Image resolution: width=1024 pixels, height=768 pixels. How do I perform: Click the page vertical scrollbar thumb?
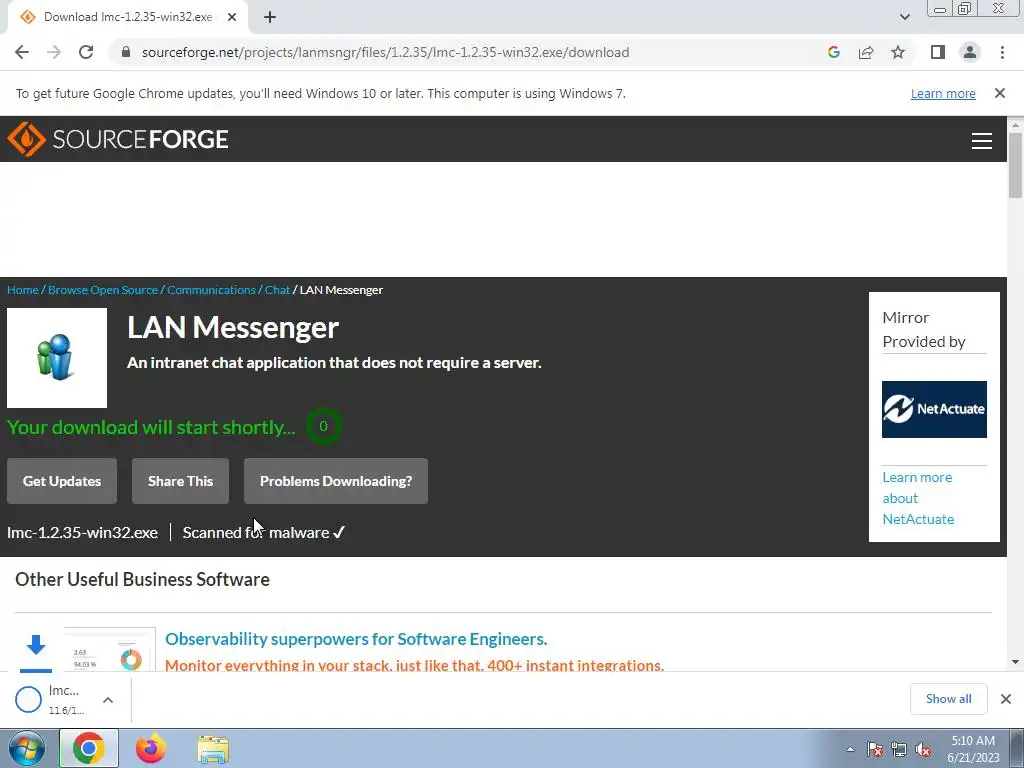click(1015, 165)
